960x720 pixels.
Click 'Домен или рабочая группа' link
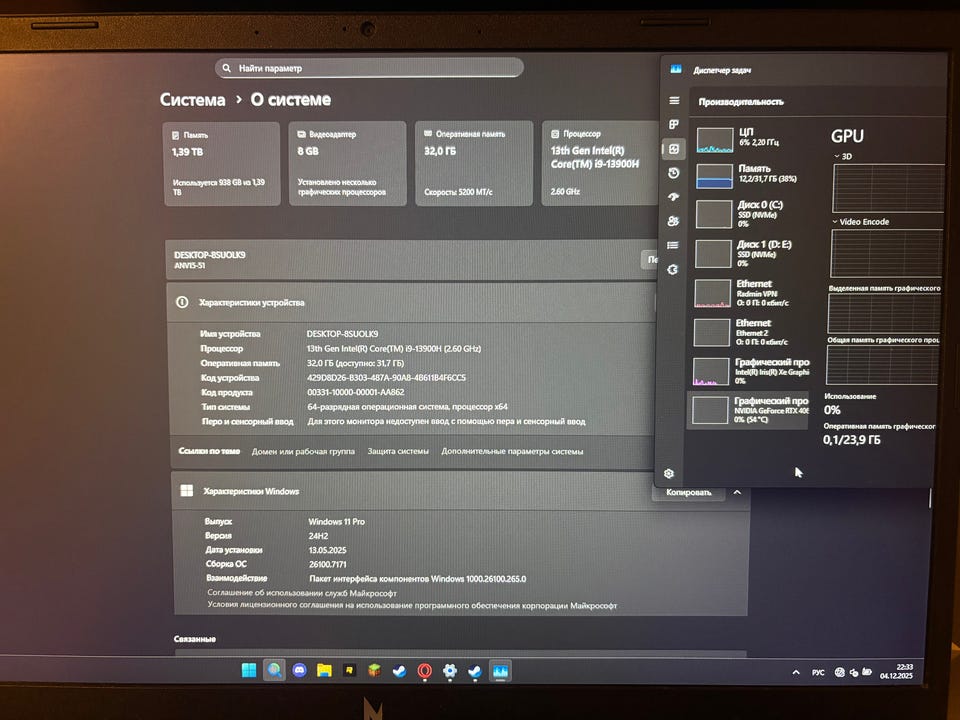coord(303,451)
